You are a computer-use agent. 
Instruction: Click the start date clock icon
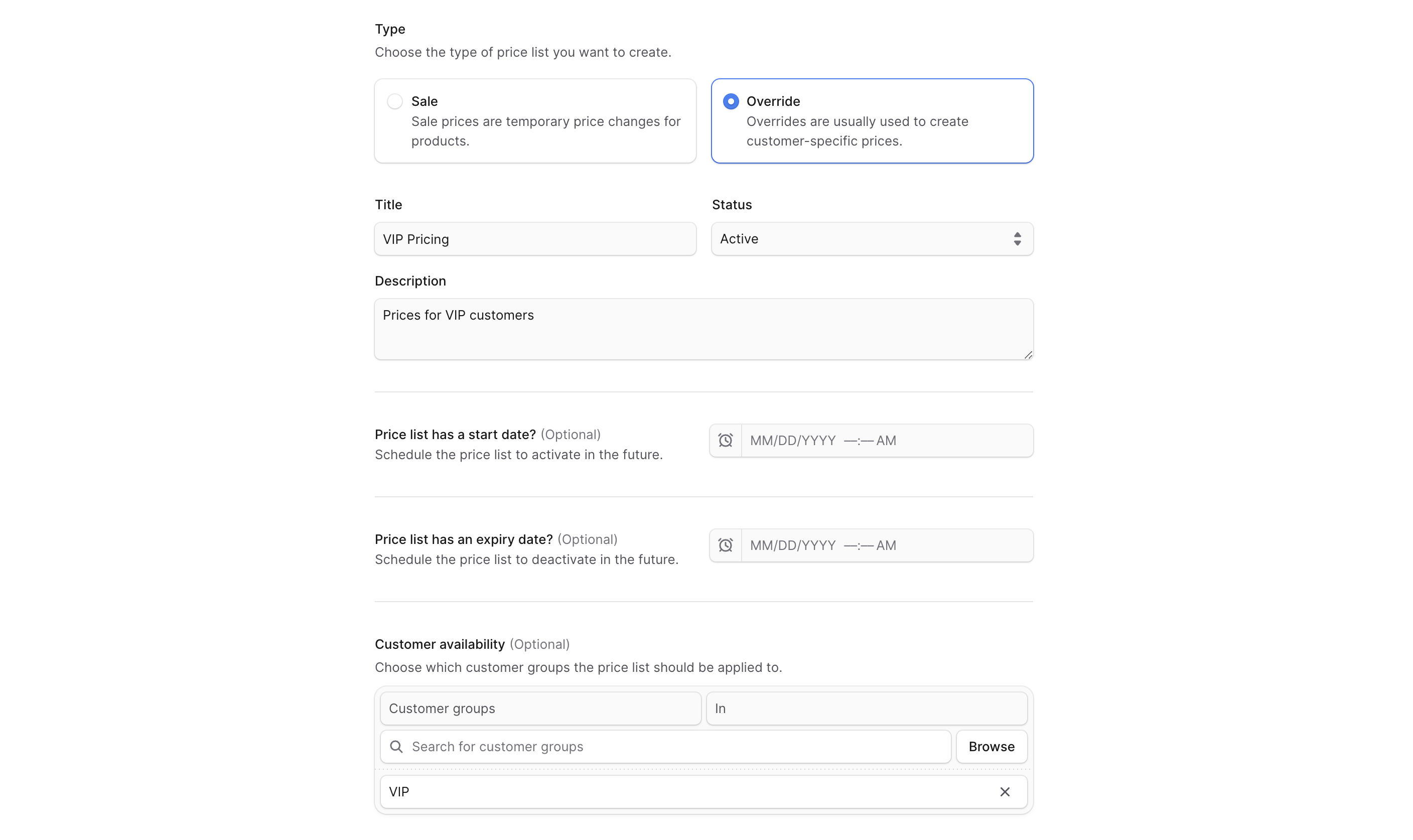point(725,441)
